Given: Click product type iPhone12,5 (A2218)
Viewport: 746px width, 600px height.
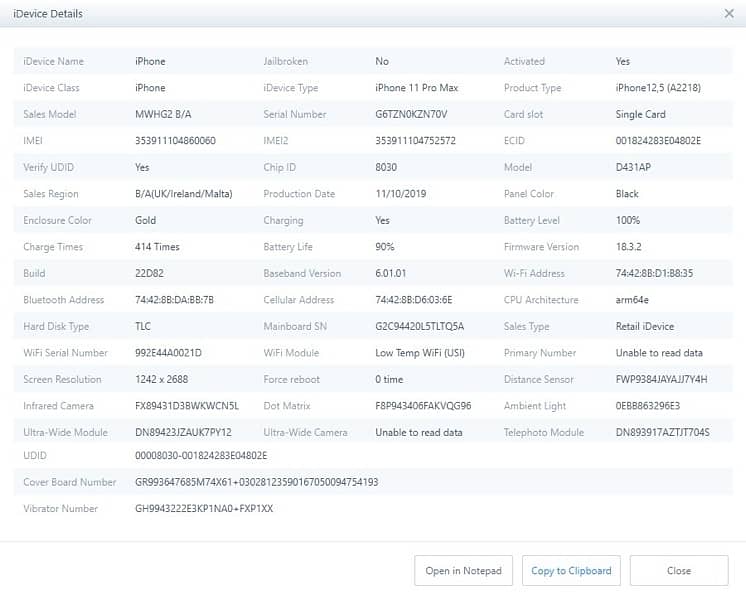Looking at the screenshot, I should coord(658,88).
